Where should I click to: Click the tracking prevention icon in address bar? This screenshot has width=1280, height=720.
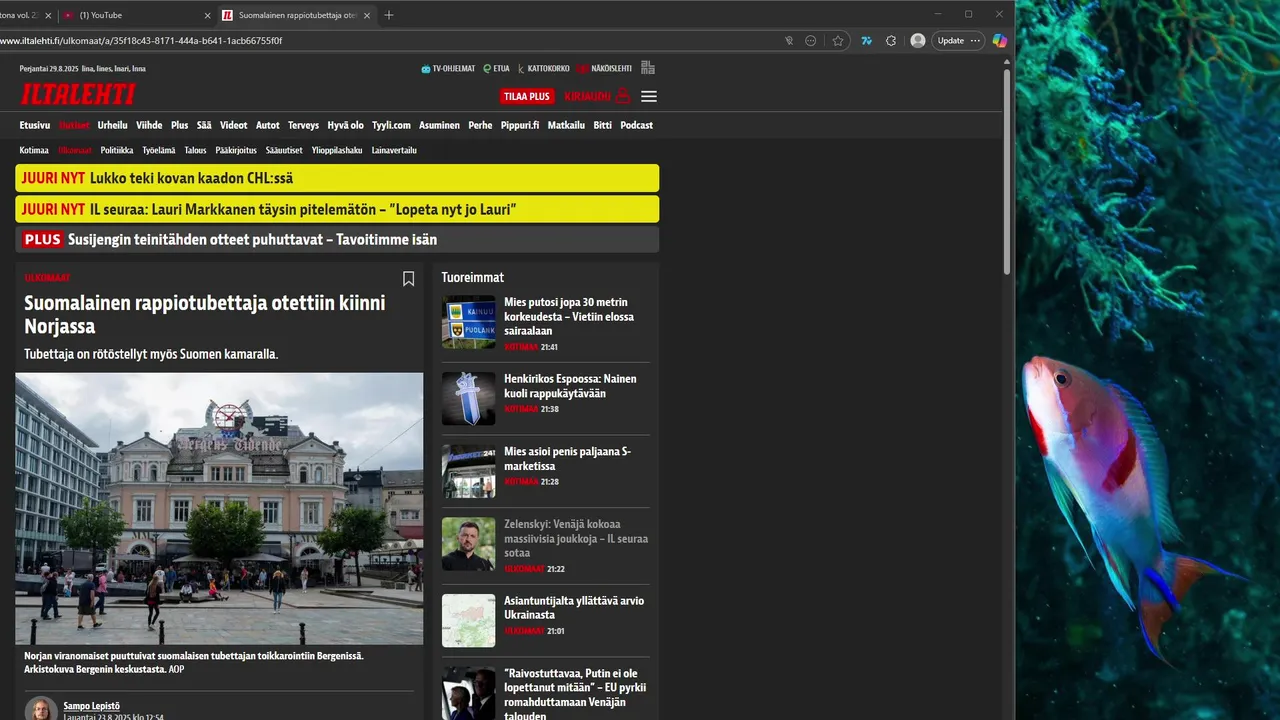point(789,41)
